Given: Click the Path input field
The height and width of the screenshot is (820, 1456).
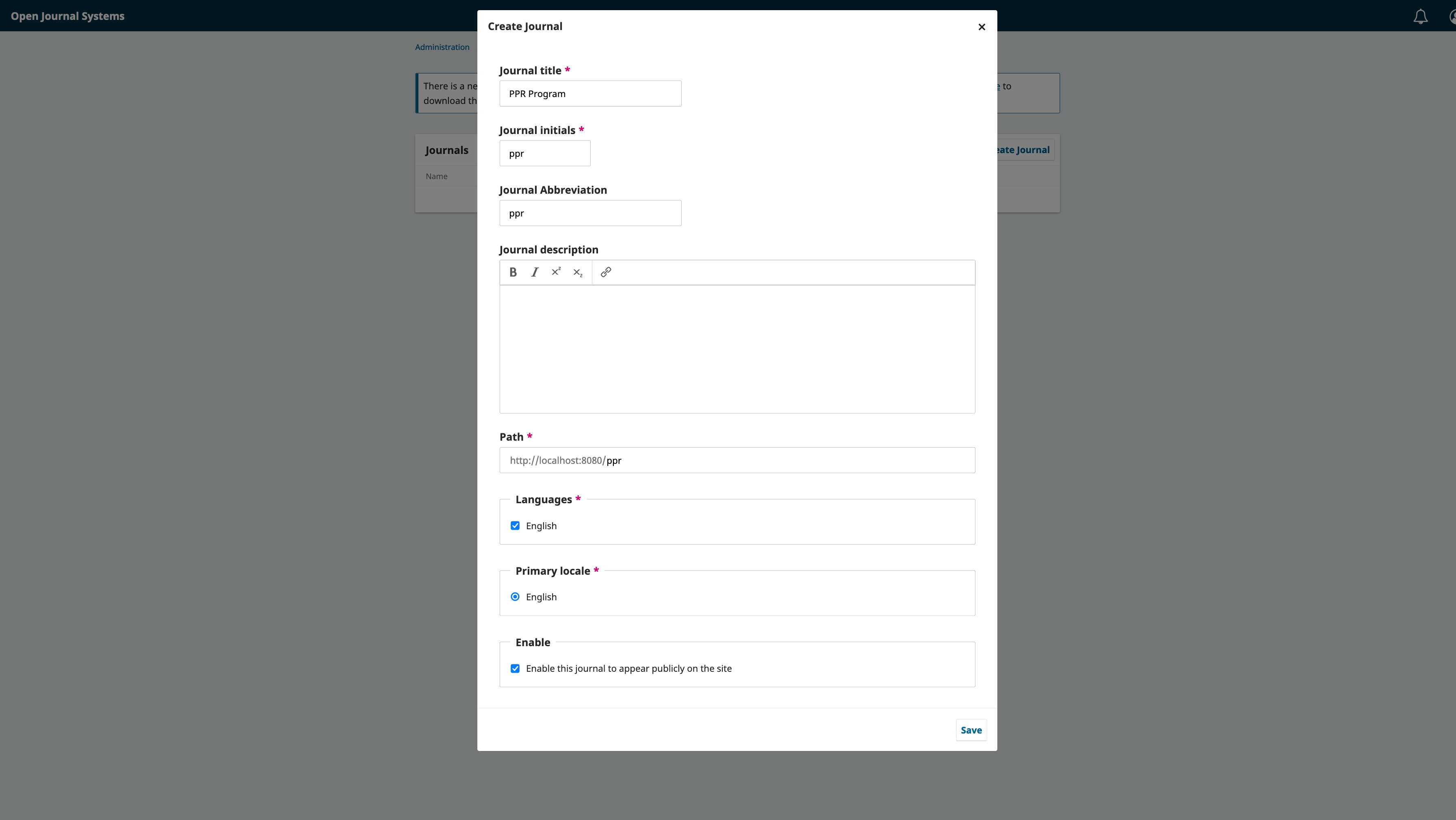Looking at the screenshot, I should (737, 461).
